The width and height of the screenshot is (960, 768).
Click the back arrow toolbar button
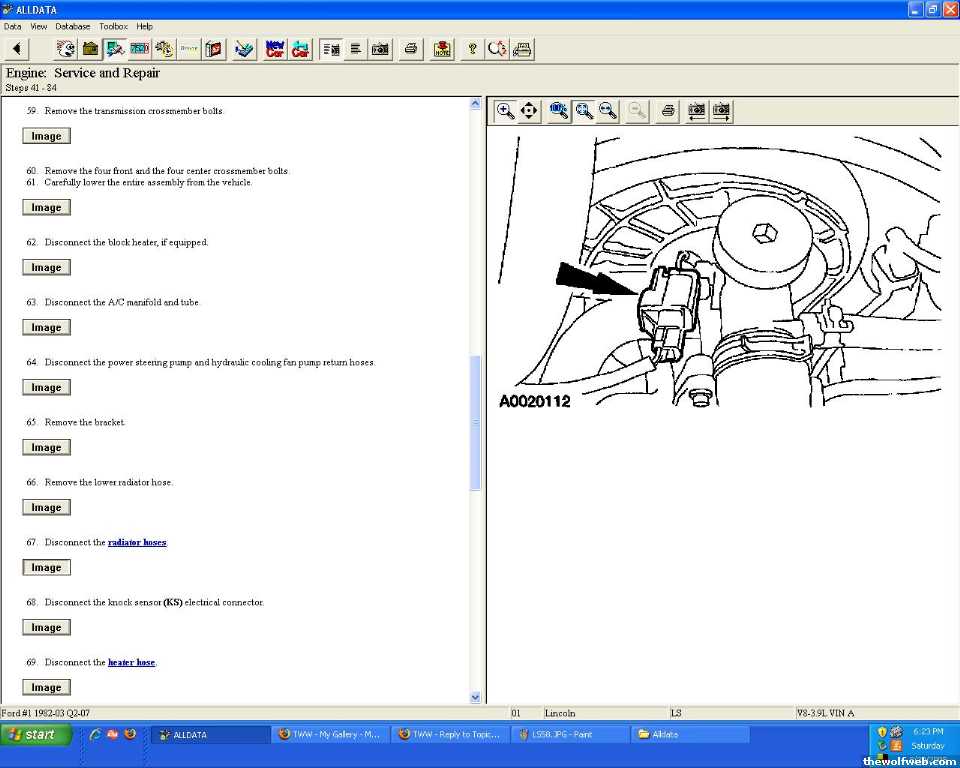(17, 49)
